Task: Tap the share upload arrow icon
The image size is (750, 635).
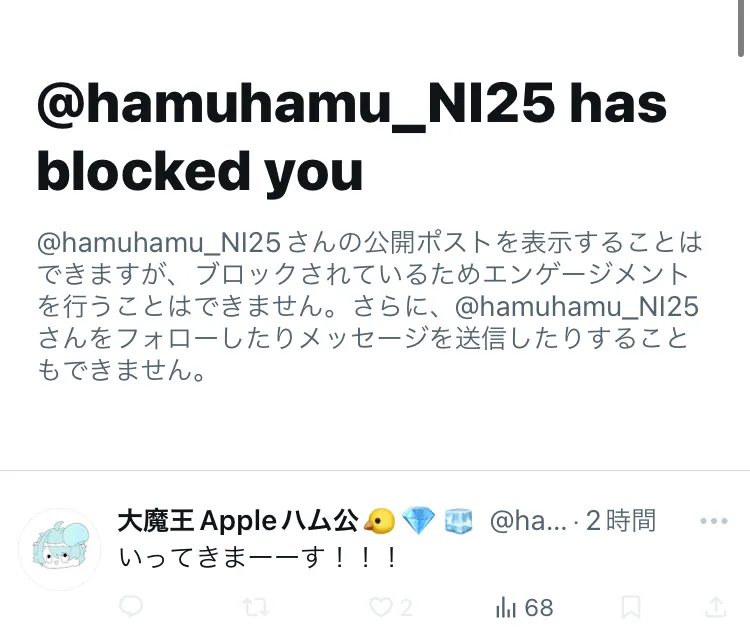Action: tap(716, 607)
